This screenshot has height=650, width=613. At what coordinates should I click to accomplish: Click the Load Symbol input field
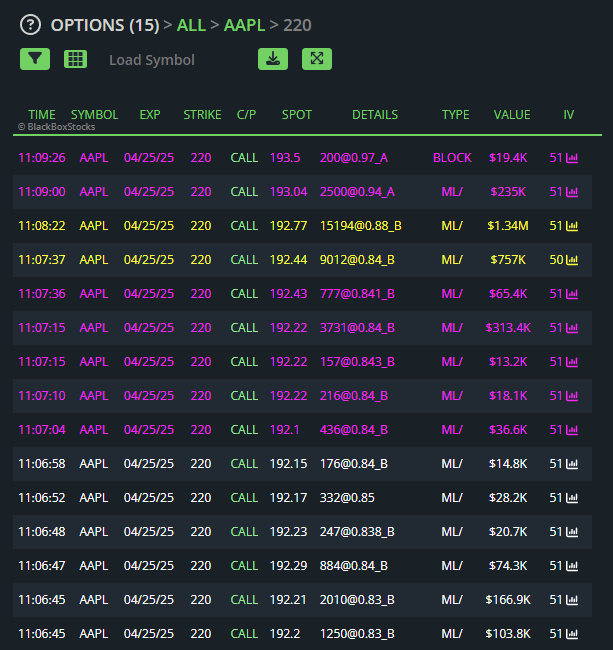coord(152,60)
